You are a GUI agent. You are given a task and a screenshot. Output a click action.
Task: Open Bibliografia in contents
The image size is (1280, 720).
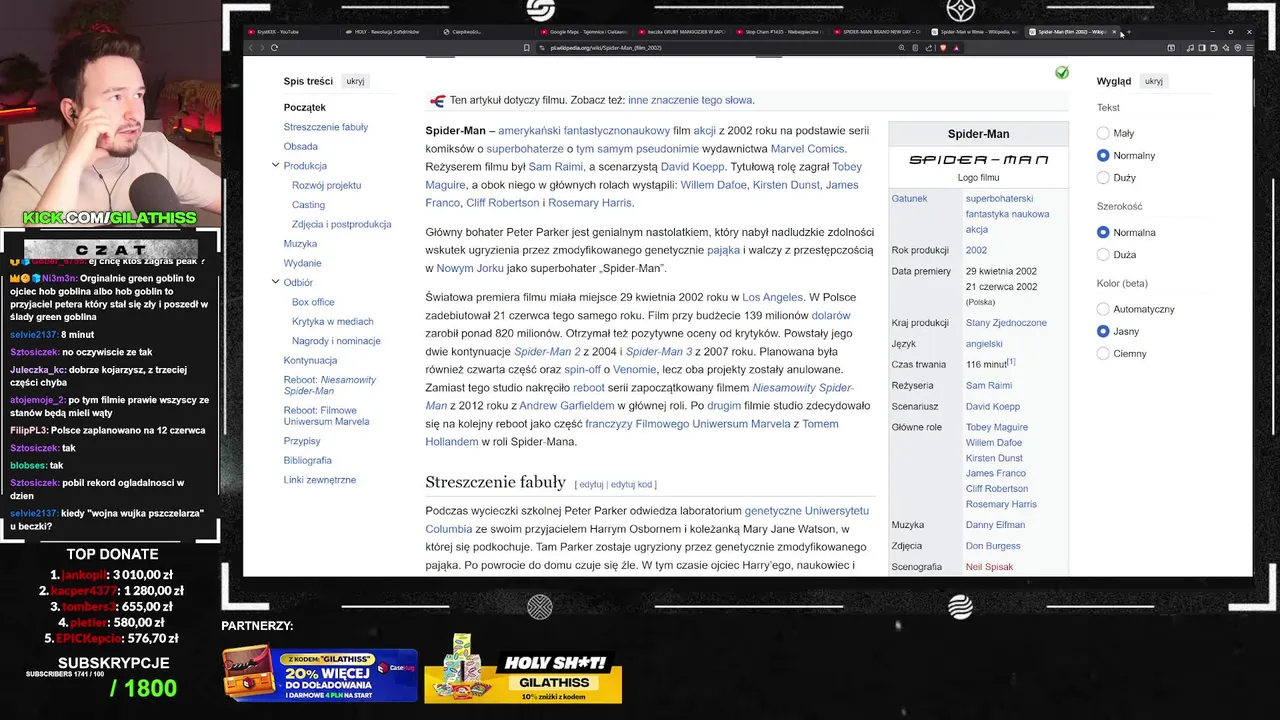(x=307, y=460)
